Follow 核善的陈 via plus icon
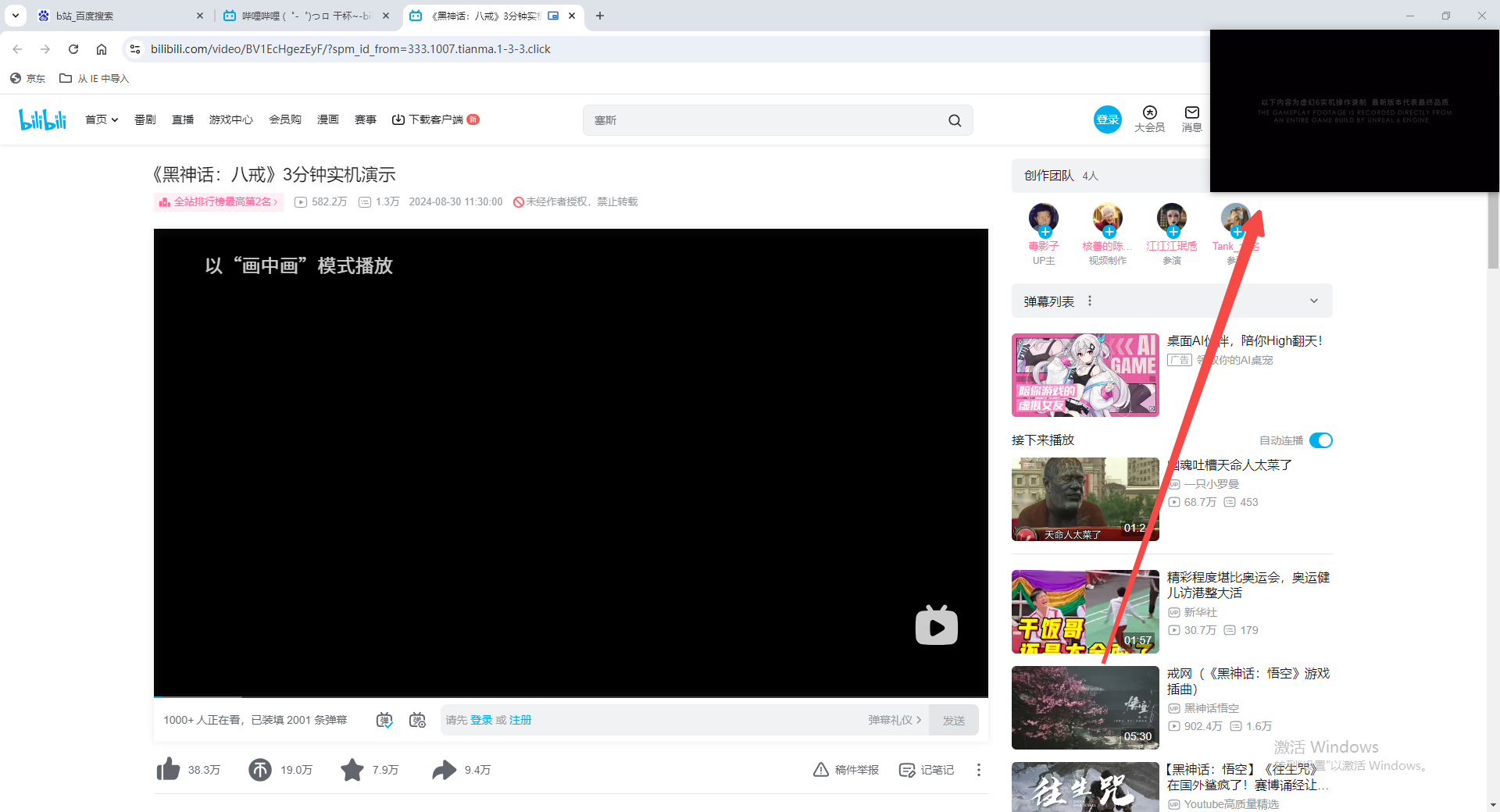 tap(1109, 232)
